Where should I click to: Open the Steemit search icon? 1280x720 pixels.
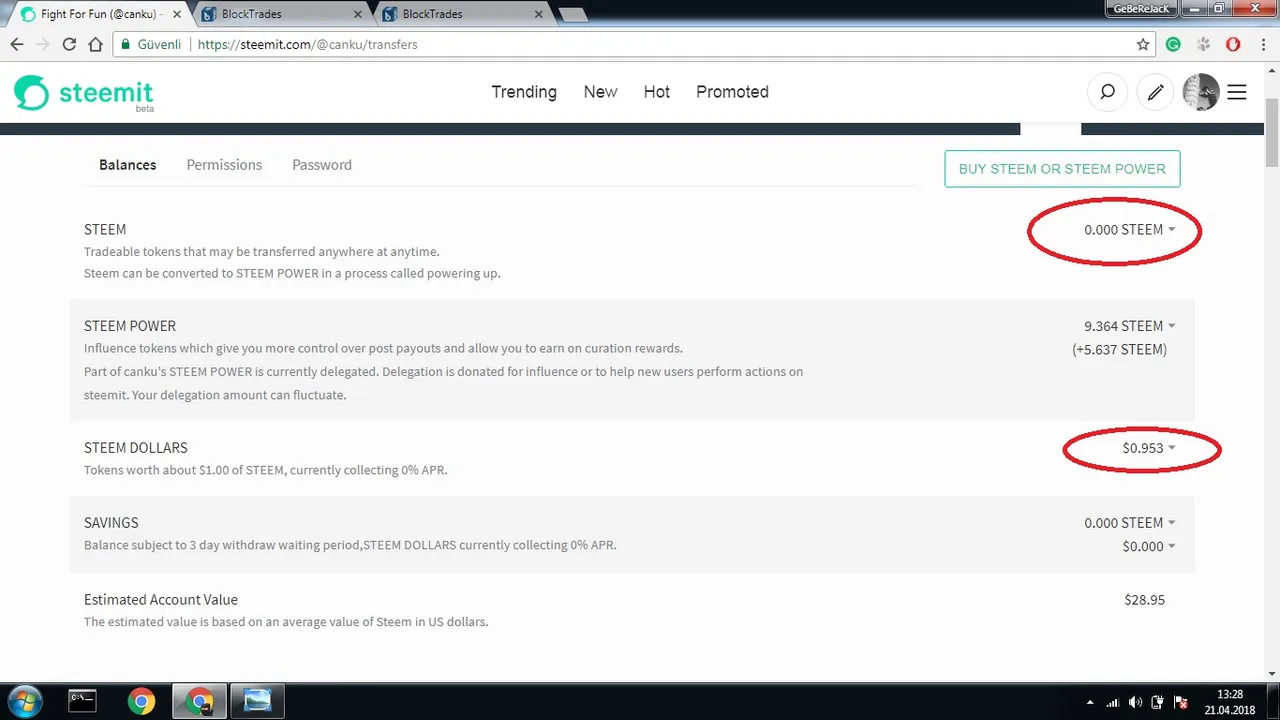click(x=1107, y=92)
